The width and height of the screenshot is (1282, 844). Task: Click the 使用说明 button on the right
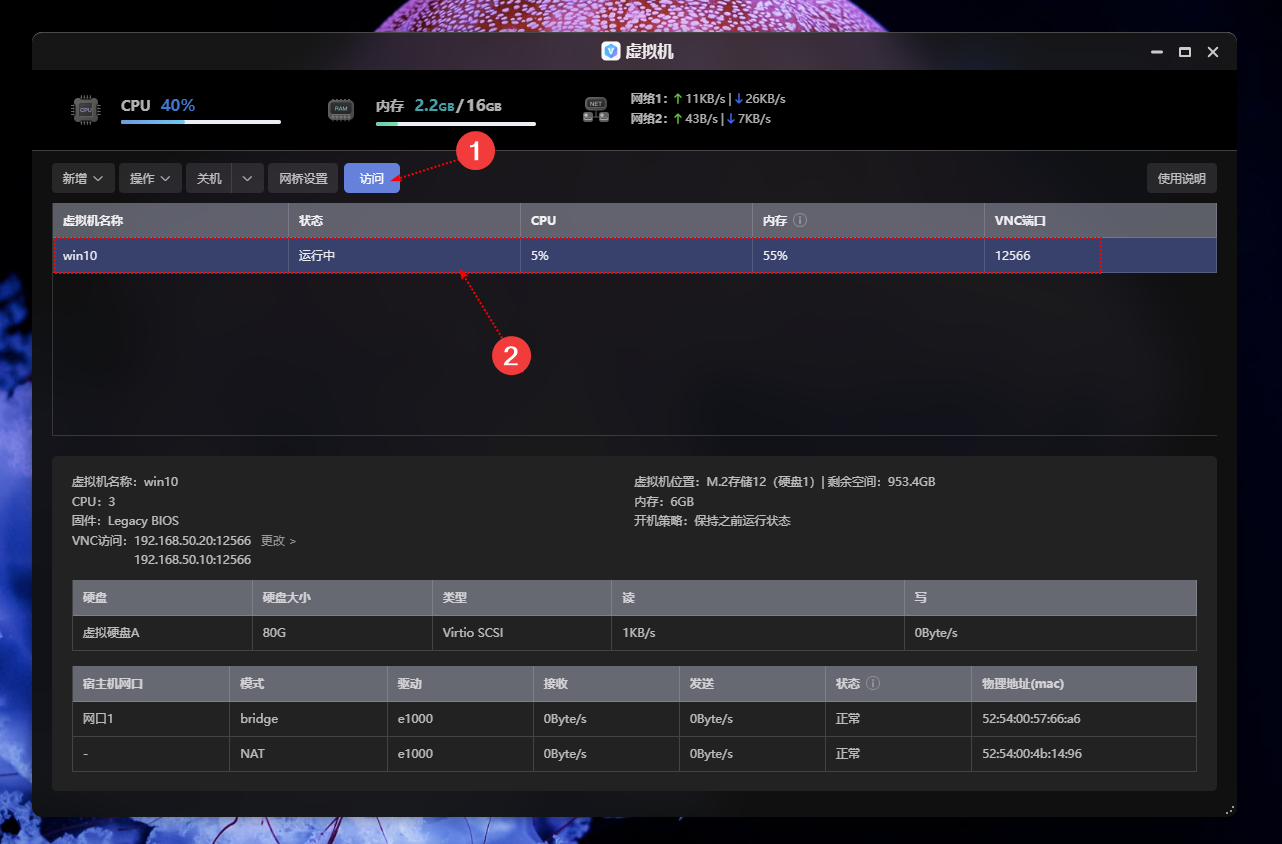(1181, 178)
